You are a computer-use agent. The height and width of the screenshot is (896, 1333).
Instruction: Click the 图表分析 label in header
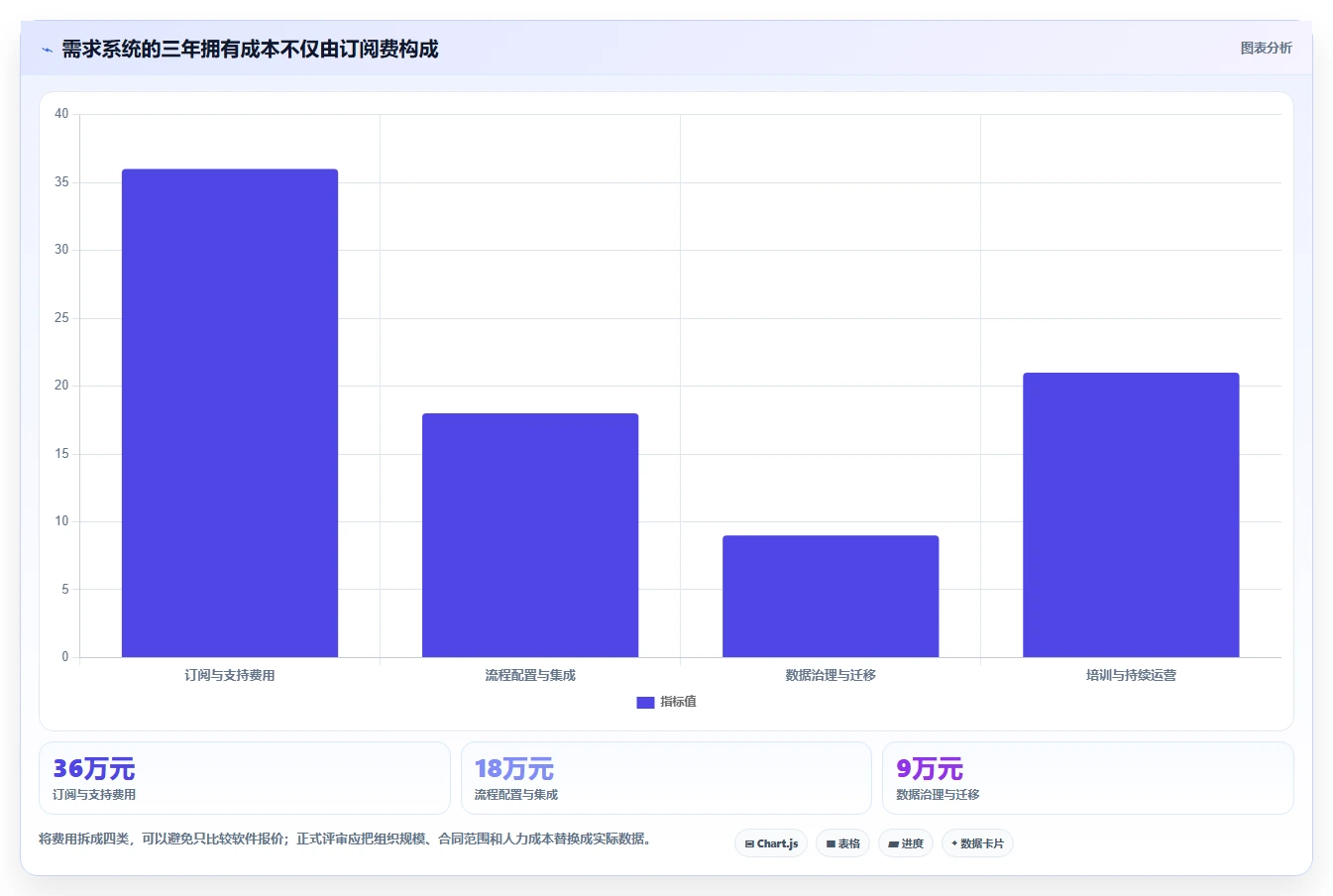click(1266, 48)
